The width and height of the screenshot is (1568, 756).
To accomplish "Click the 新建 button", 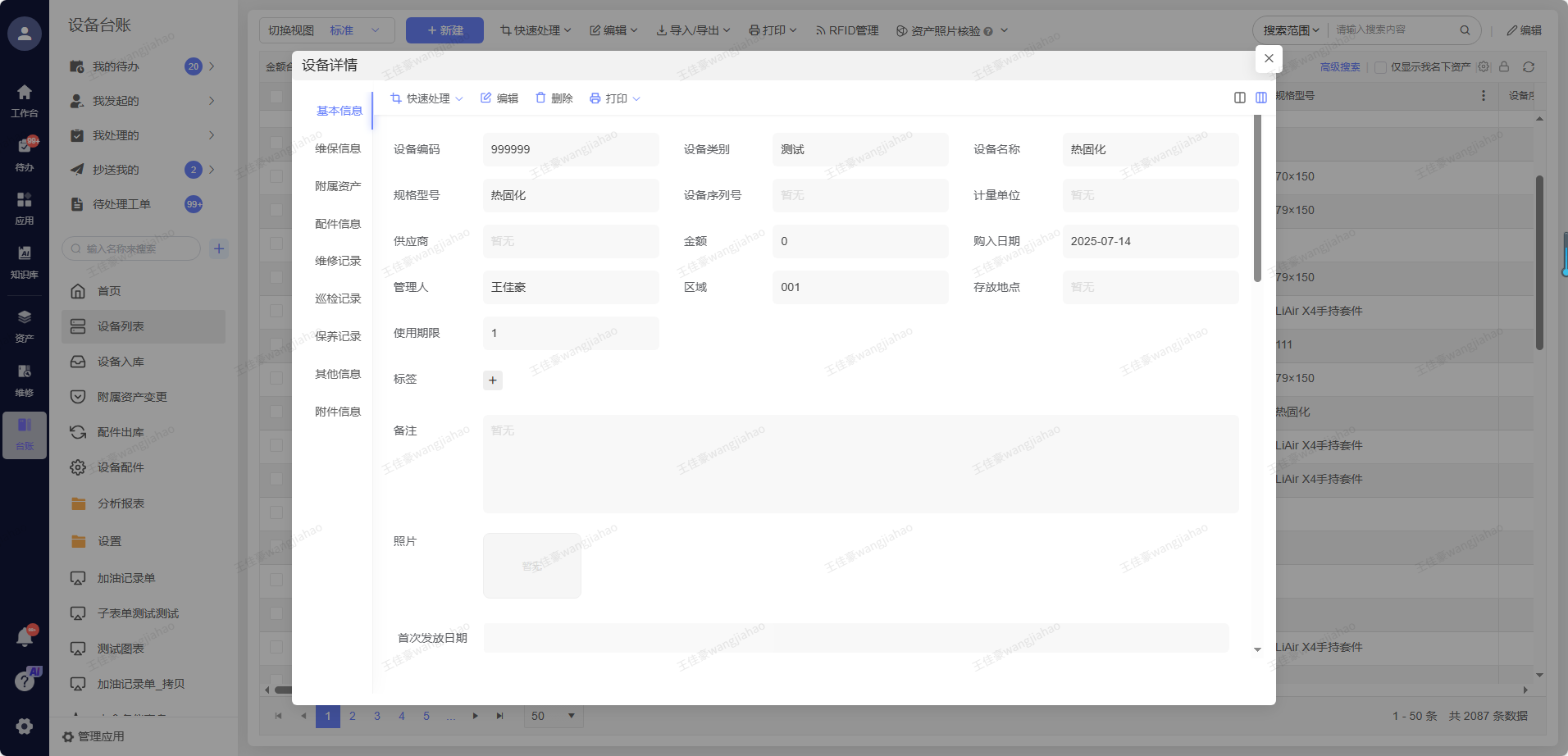I will [x=444, y=30].
